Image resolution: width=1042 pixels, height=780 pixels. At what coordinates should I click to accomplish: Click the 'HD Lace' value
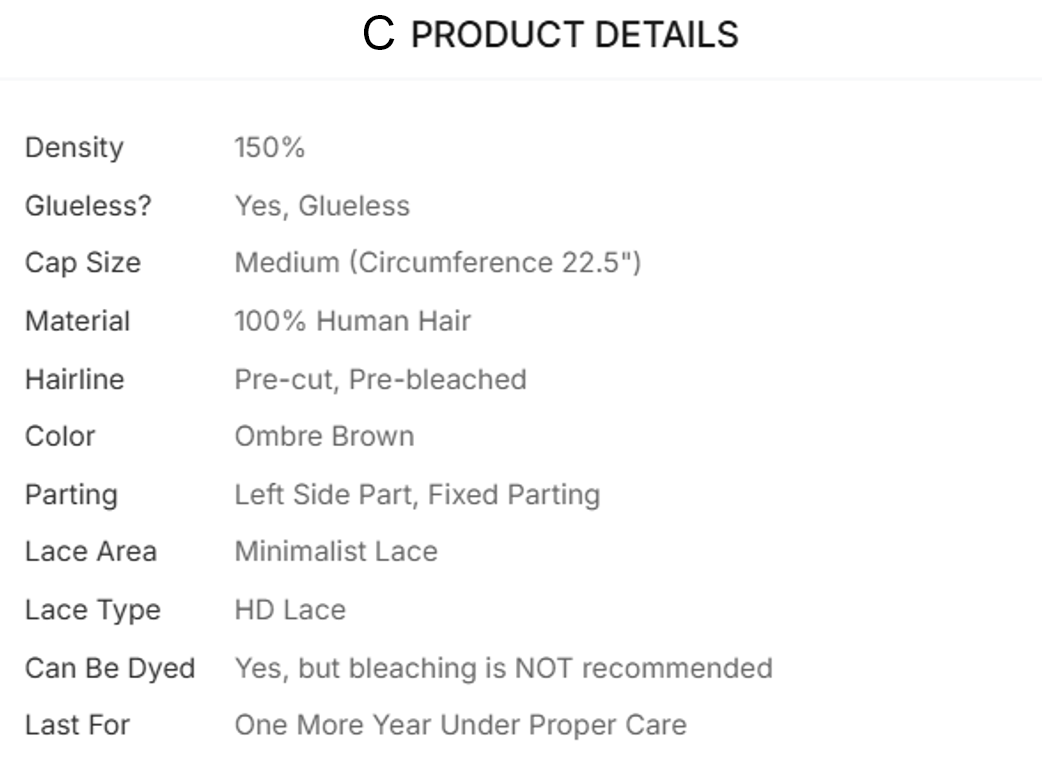click(x=290, y=609)
